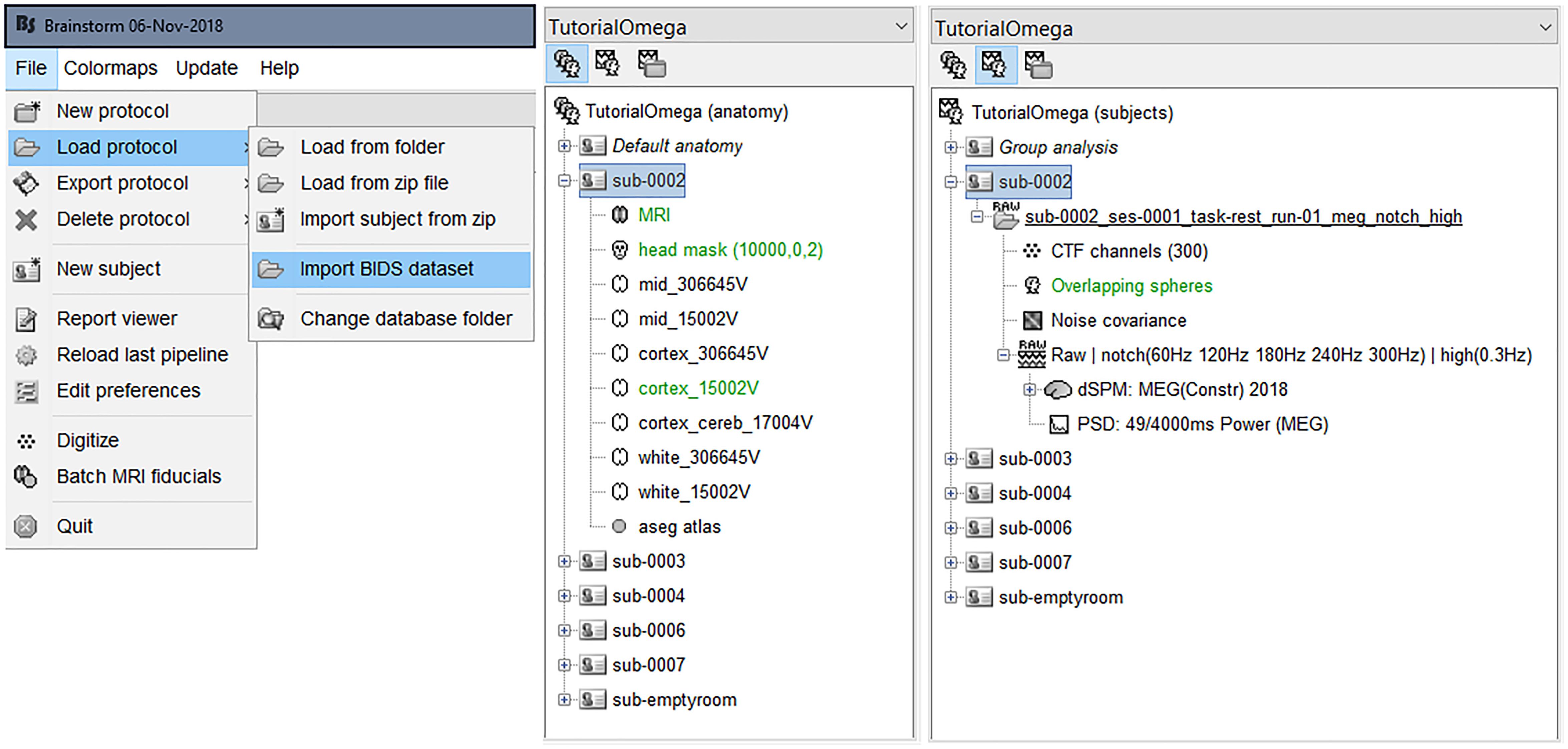1568x749 pixels.
Task: Collapse the Raw notch high link node
Action: (1003, 355)
